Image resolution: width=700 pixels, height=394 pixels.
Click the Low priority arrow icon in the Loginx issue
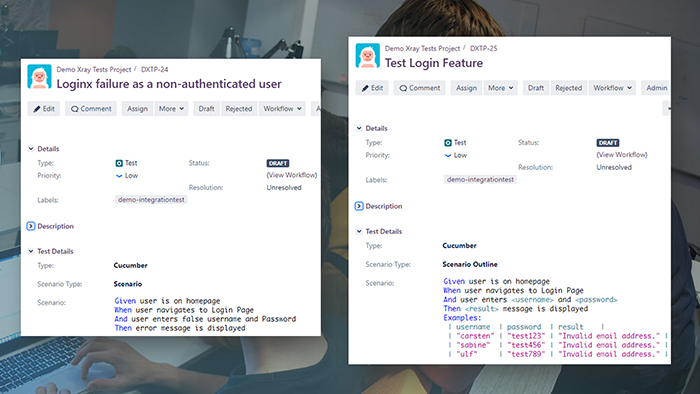click(x=119, y=176)
